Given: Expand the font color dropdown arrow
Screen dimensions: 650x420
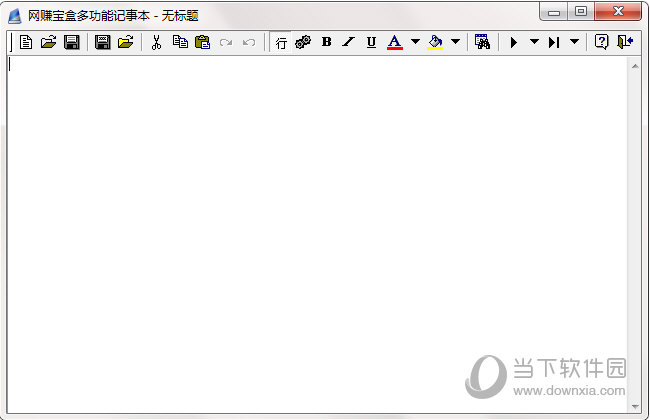Looking at the screenshot, I should click(x=415, y=41).
